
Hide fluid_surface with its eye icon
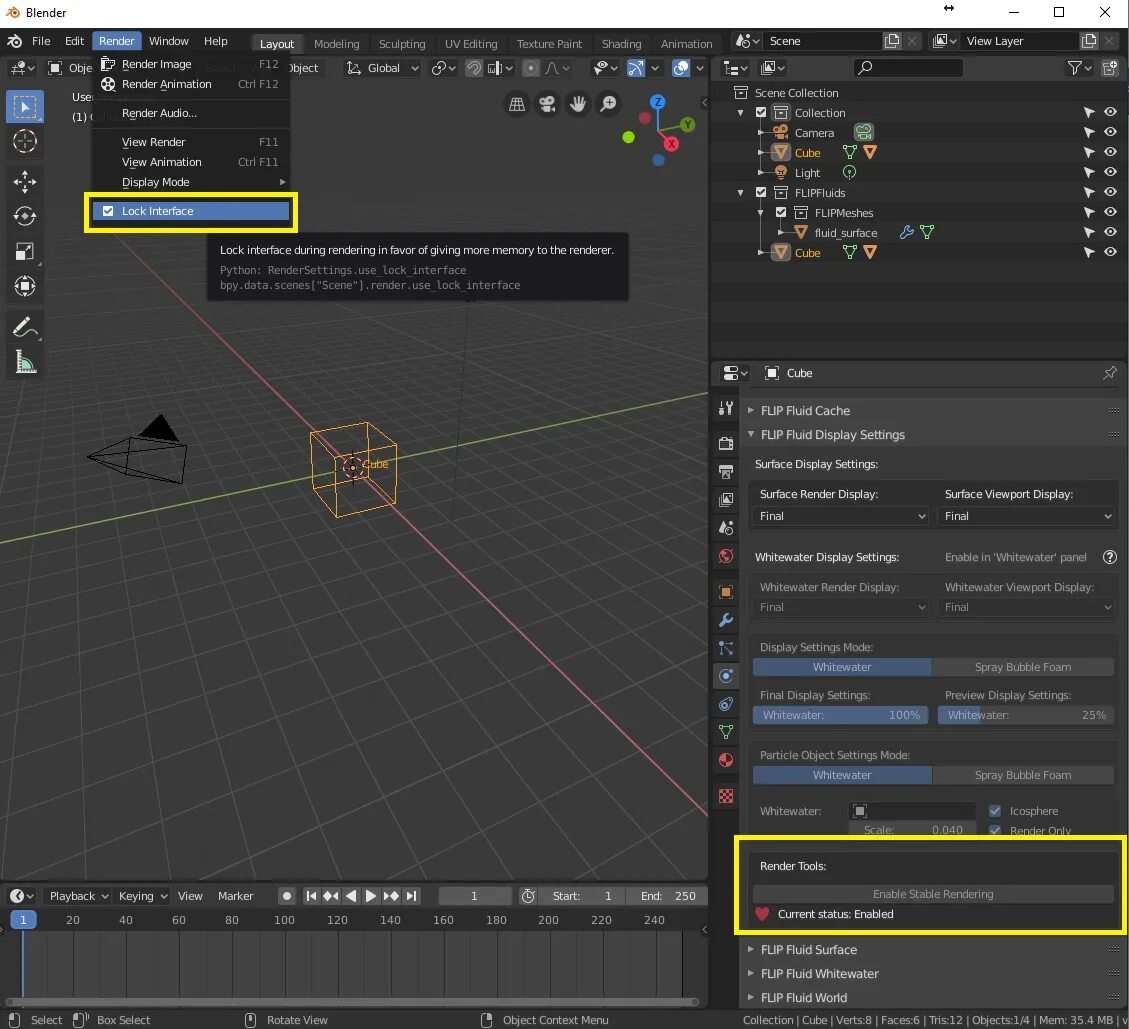[1110, 232]
